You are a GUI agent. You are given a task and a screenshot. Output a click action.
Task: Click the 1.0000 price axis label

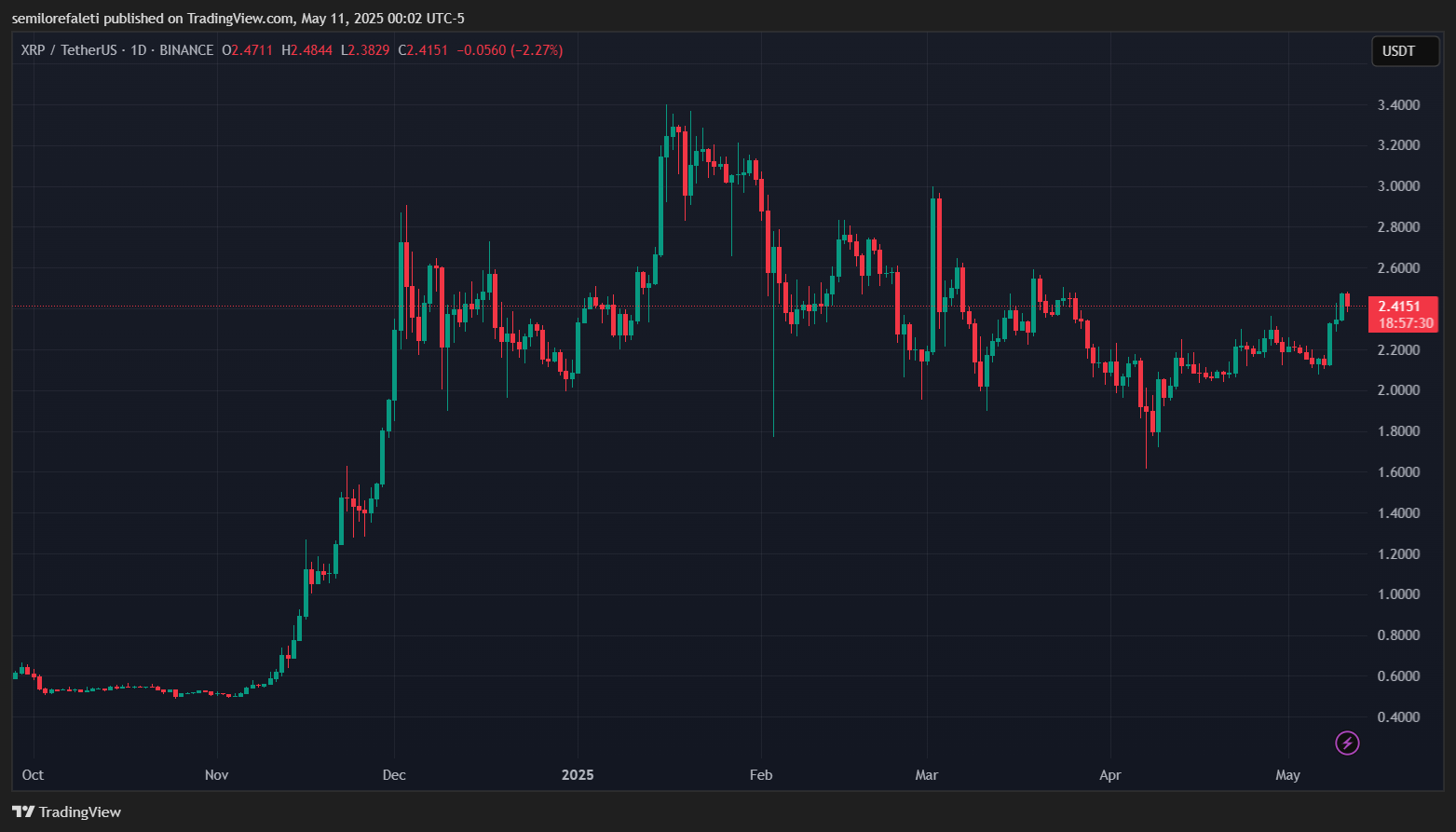coord(1398,594)
